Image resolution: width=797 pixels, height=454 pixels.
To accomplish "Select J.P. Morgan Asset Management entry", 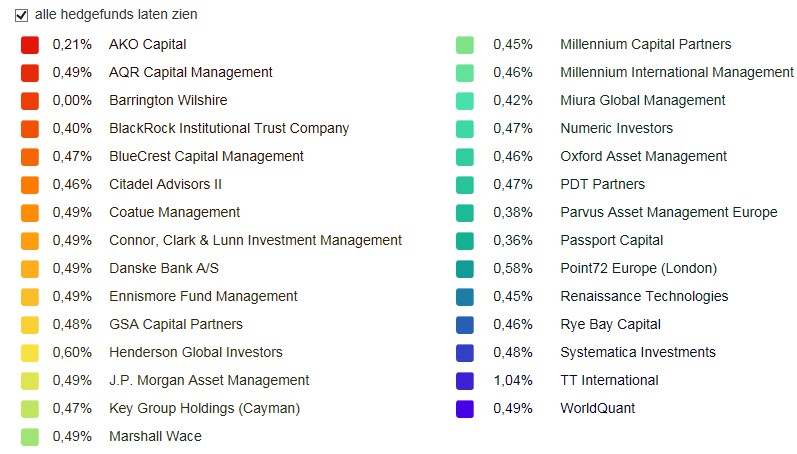I will 209,381.
